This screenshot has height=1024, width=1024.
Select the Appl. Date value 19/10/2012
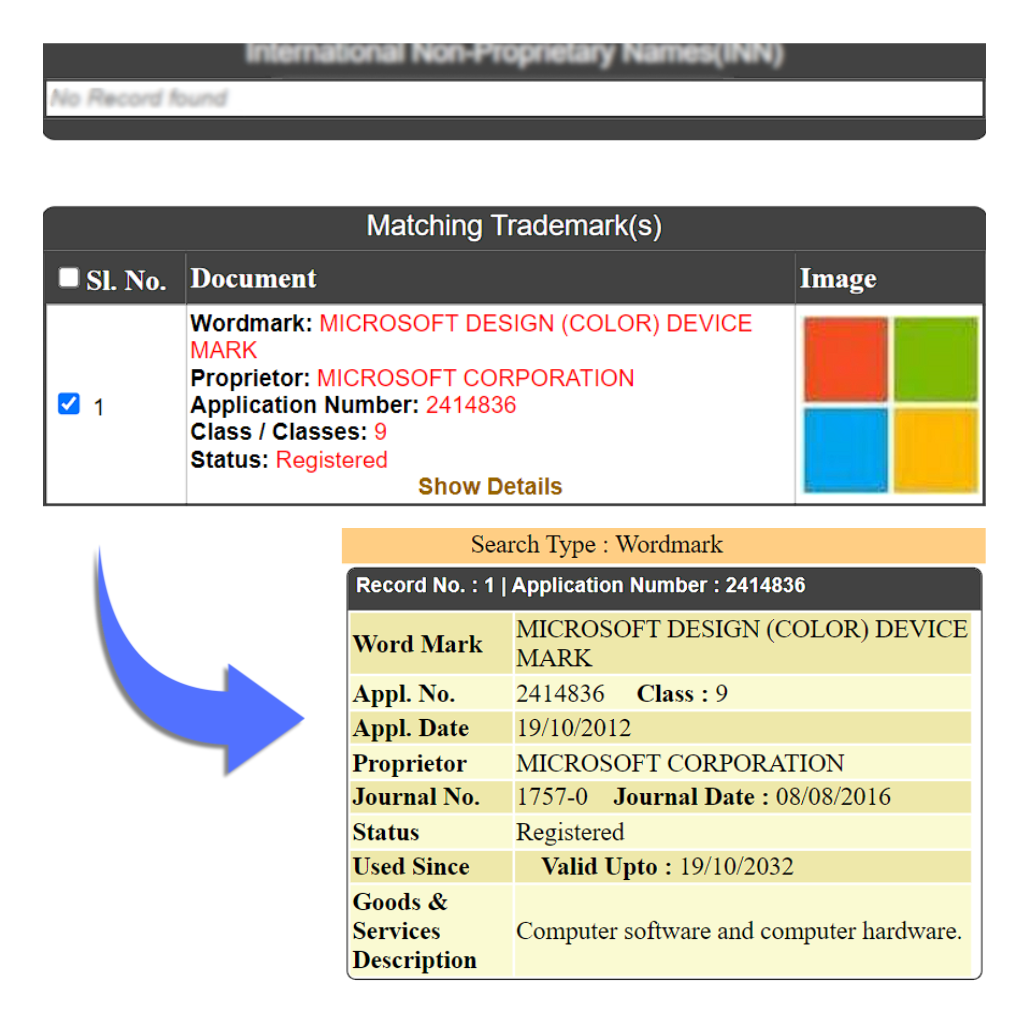click(573, 728)
